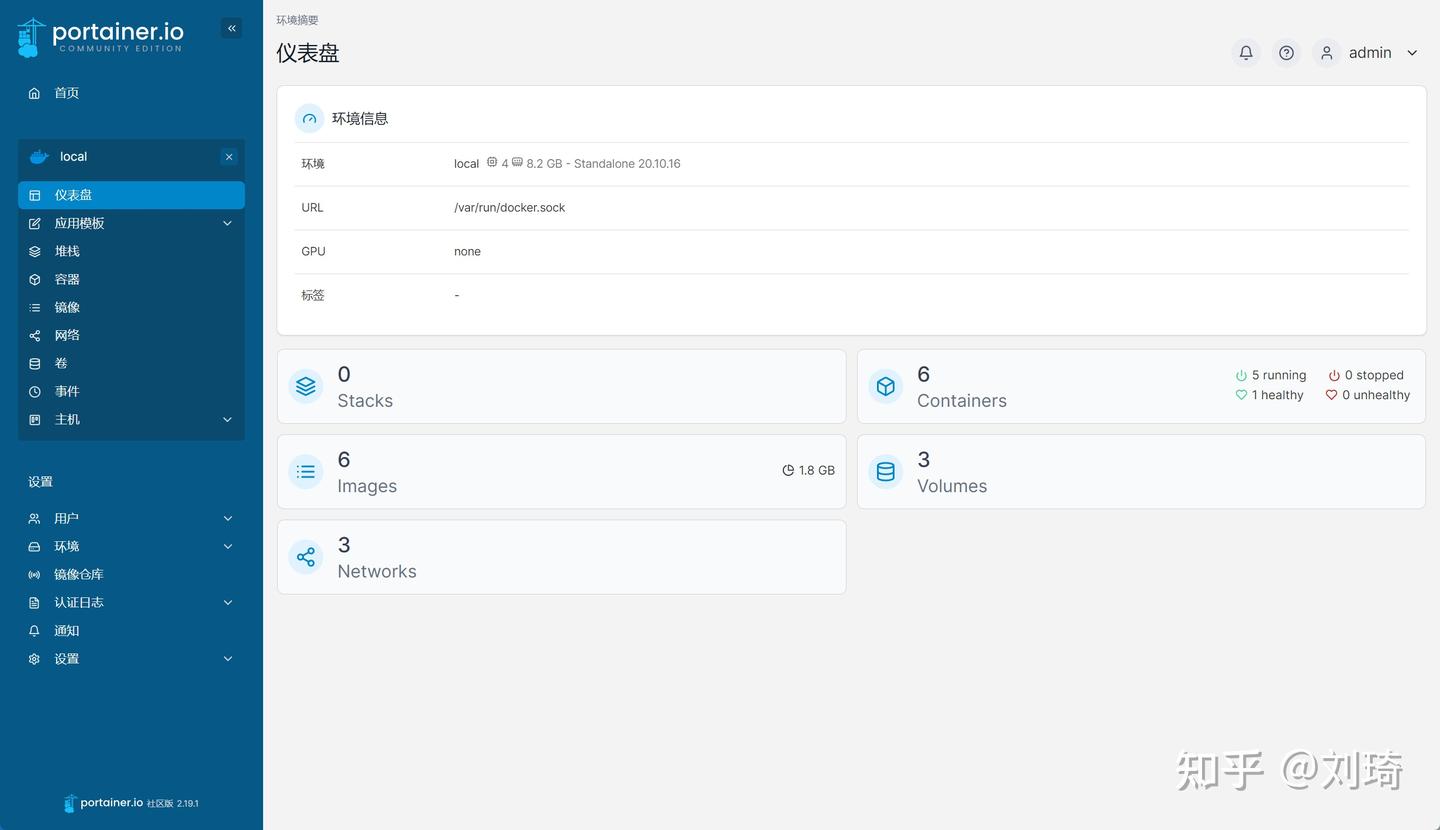Expand the Settings (设置) submenu chevron

(x=227, y=659)
